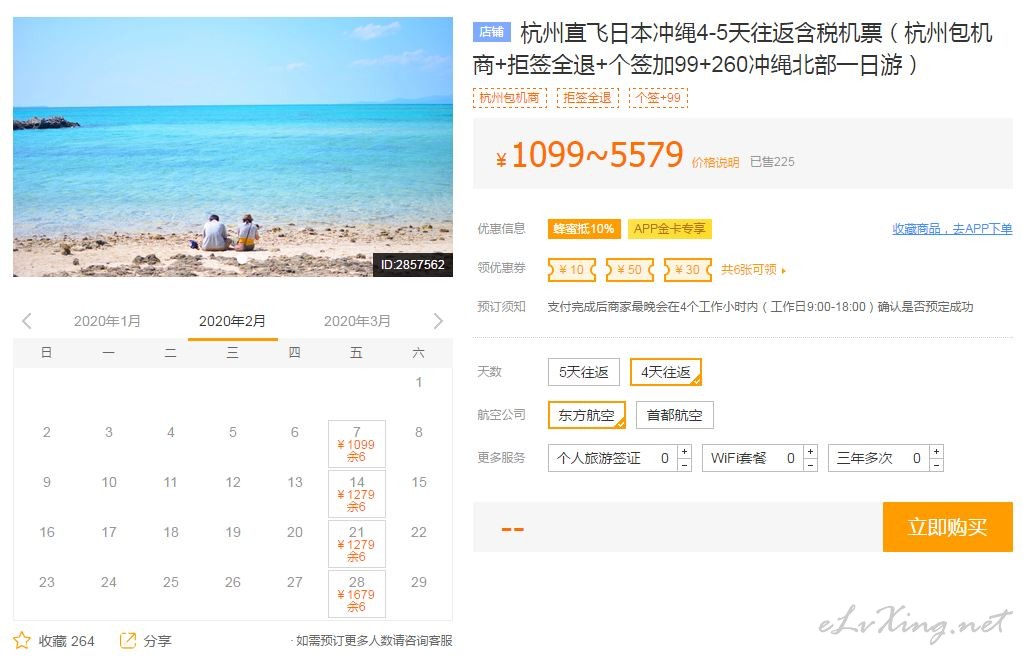Screen dimensions: 1023x657
Task: Click the blue 店铺 badge
Action: tap(491, 32)
